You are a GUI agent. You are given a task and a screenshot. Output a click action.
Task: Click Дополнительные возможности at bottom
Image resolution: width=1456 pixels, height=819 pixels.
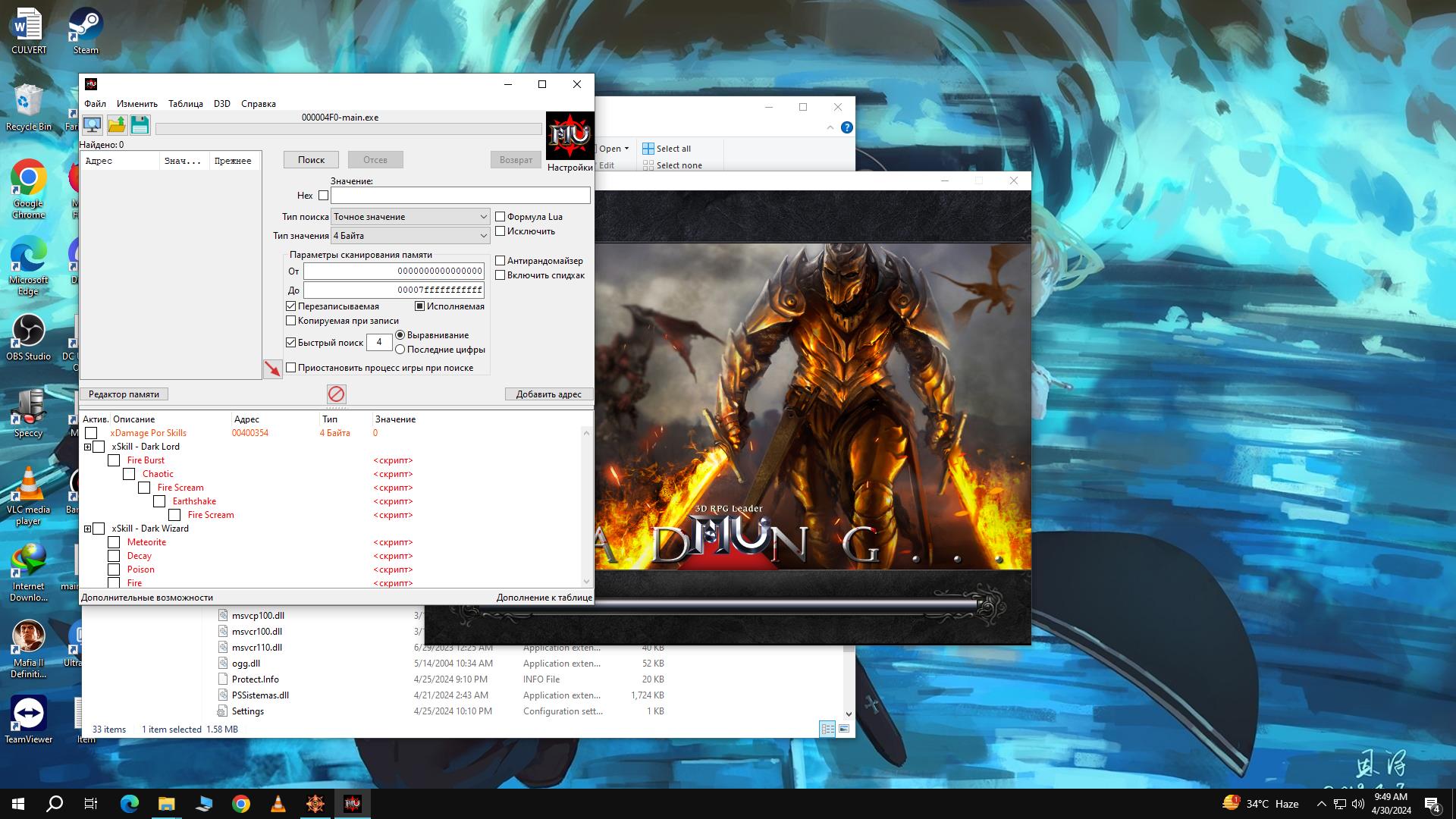click(x=147, y=598)
